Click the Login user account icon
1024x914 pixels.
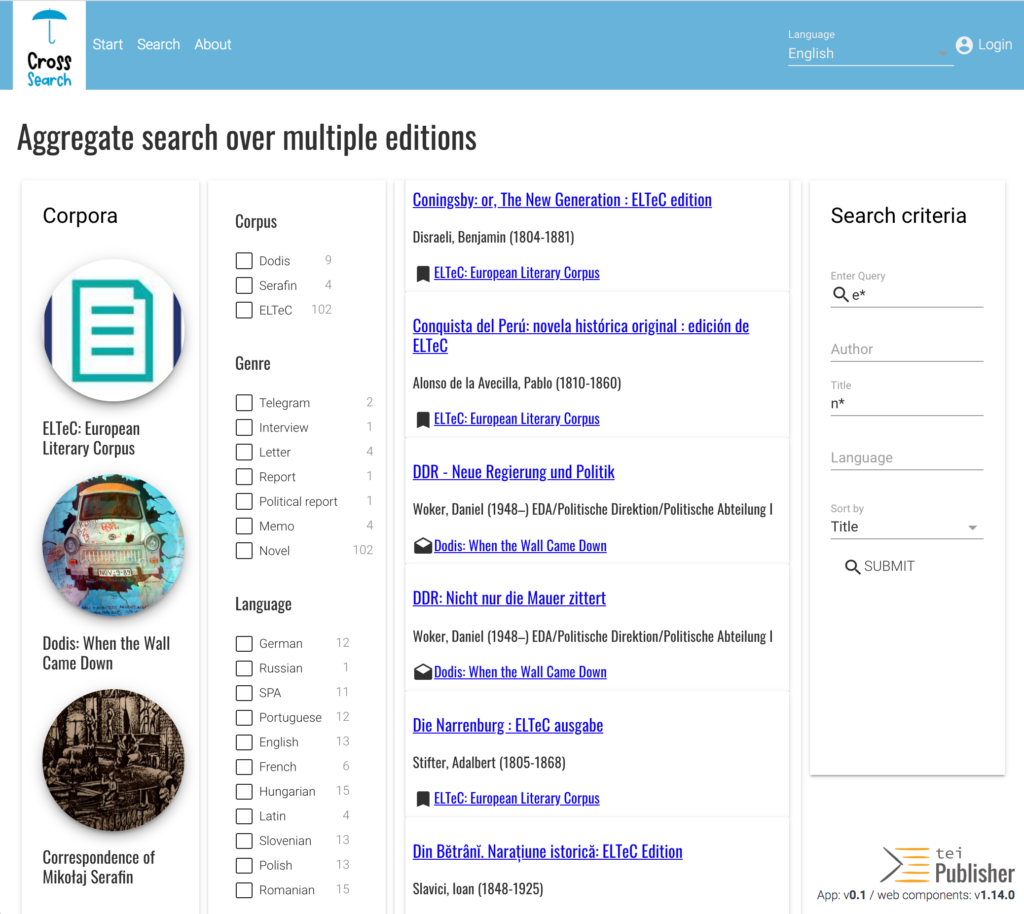[x=964, y=45]
